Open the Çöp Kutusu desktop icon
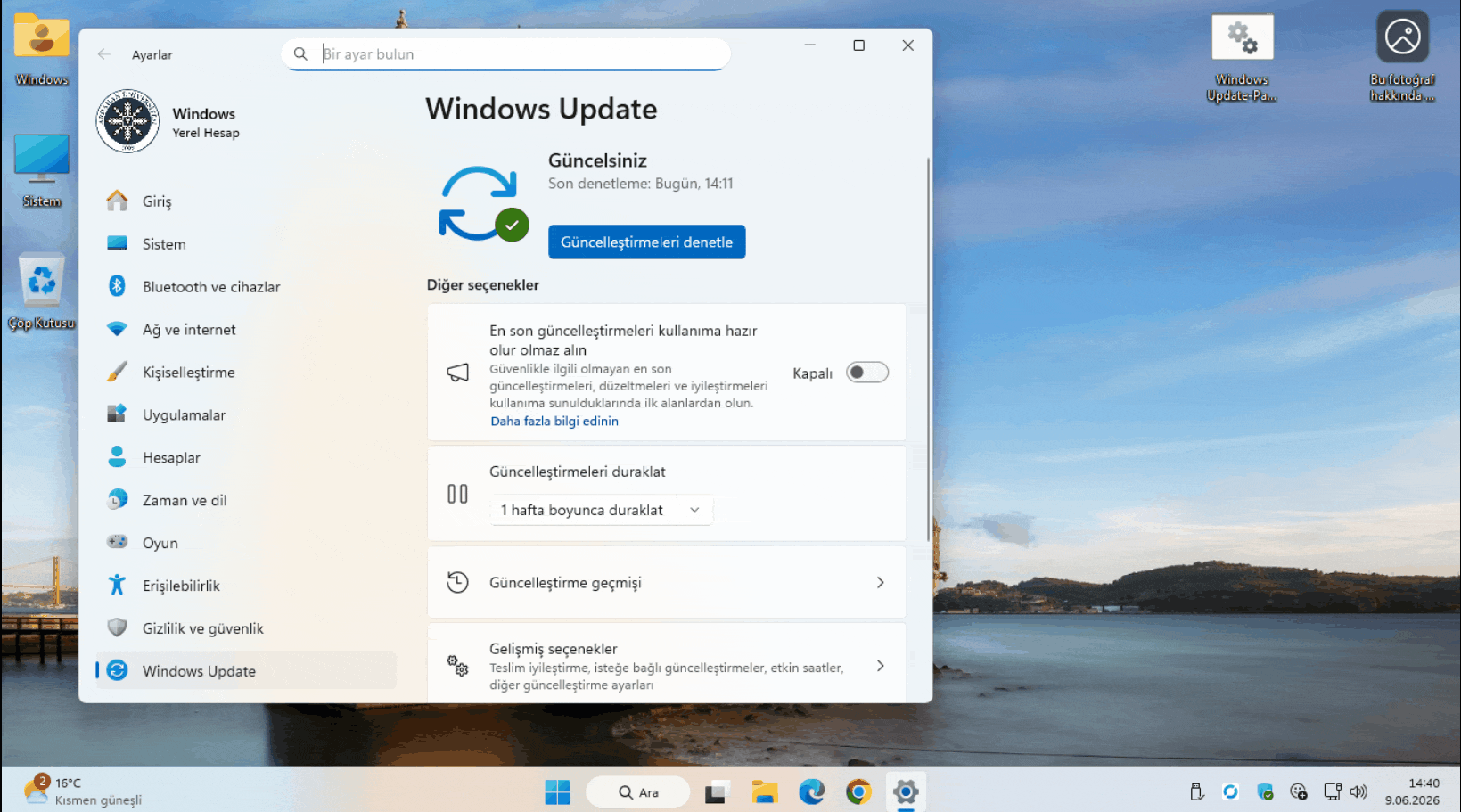The image size is (1461, 812). coord(41,291)
